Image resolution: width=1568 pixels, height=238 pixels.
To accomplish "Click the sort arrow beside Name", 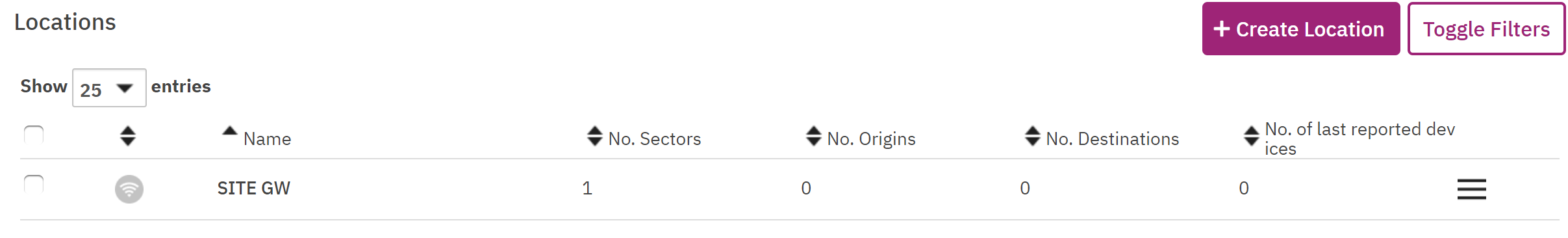I will coord(229,131).
